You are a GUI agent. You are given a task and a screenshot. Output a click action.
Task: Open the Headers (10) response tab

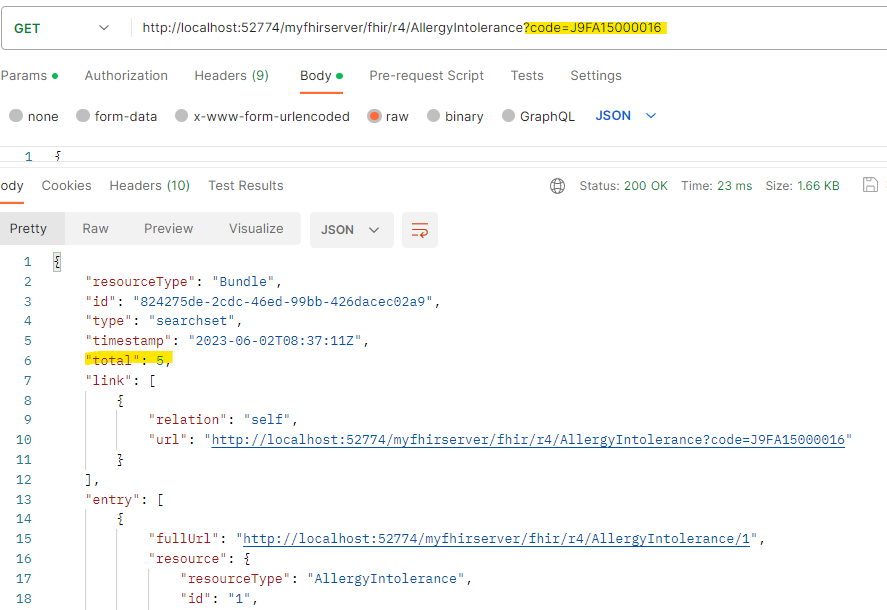[x=149, y=184]
